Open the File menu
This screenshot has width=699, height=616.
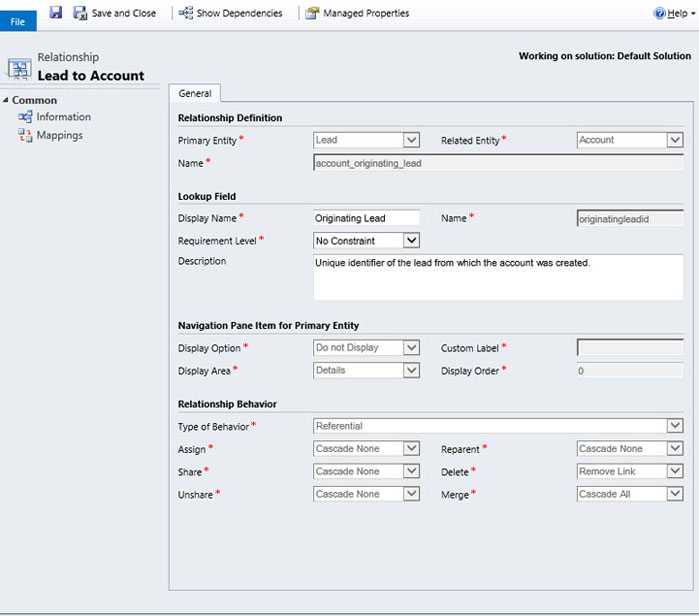18,21
